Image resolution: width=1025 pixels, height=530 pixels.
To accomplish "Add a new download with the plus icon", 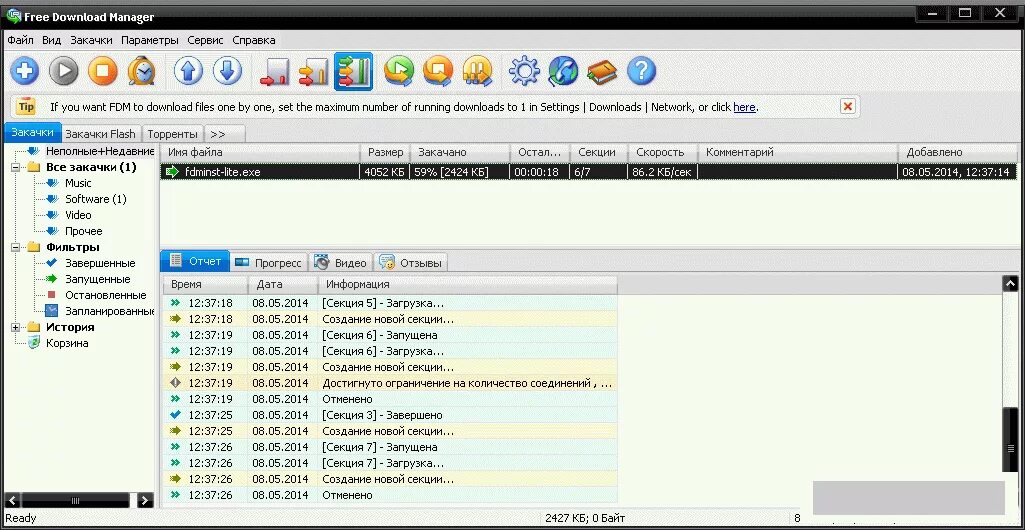I will pyautogui.click(x=25, y=71).
